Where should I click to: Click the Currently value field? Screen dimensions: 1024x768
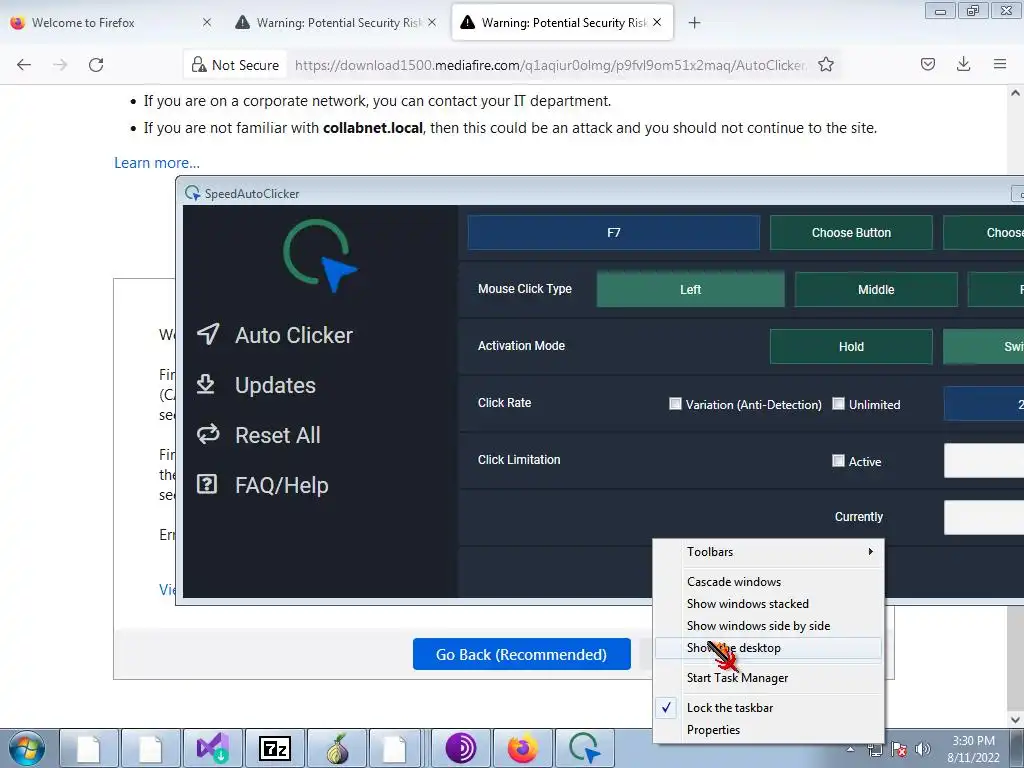pos(984,517)
